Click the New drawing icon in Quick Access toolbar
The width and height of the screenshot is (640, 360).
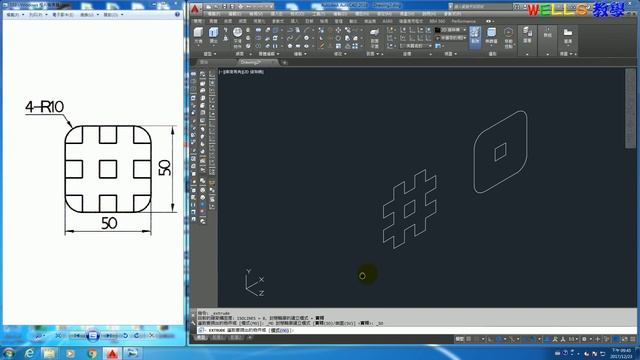point(209,7)
